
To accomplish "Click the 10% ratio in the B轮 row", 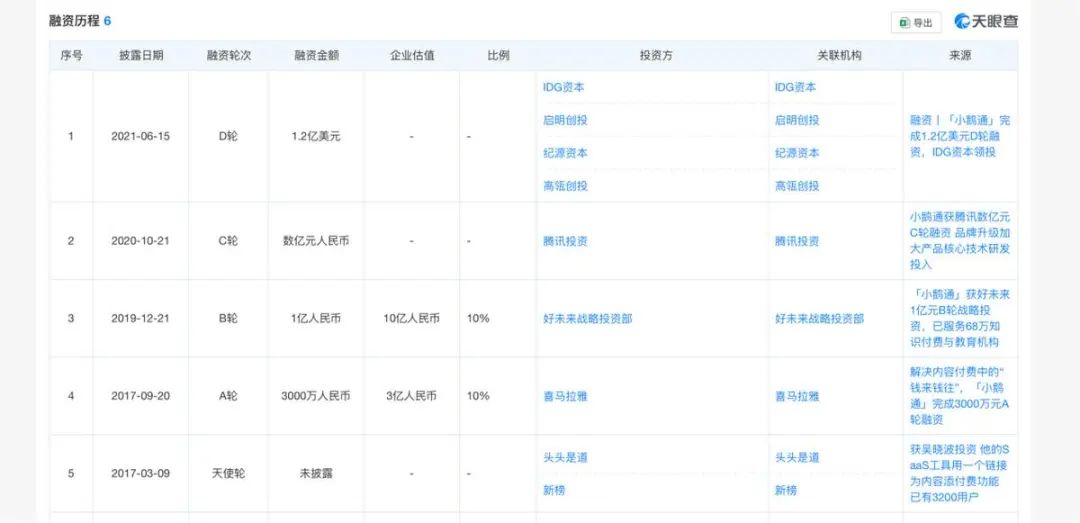I will click(x=478, y=319).
